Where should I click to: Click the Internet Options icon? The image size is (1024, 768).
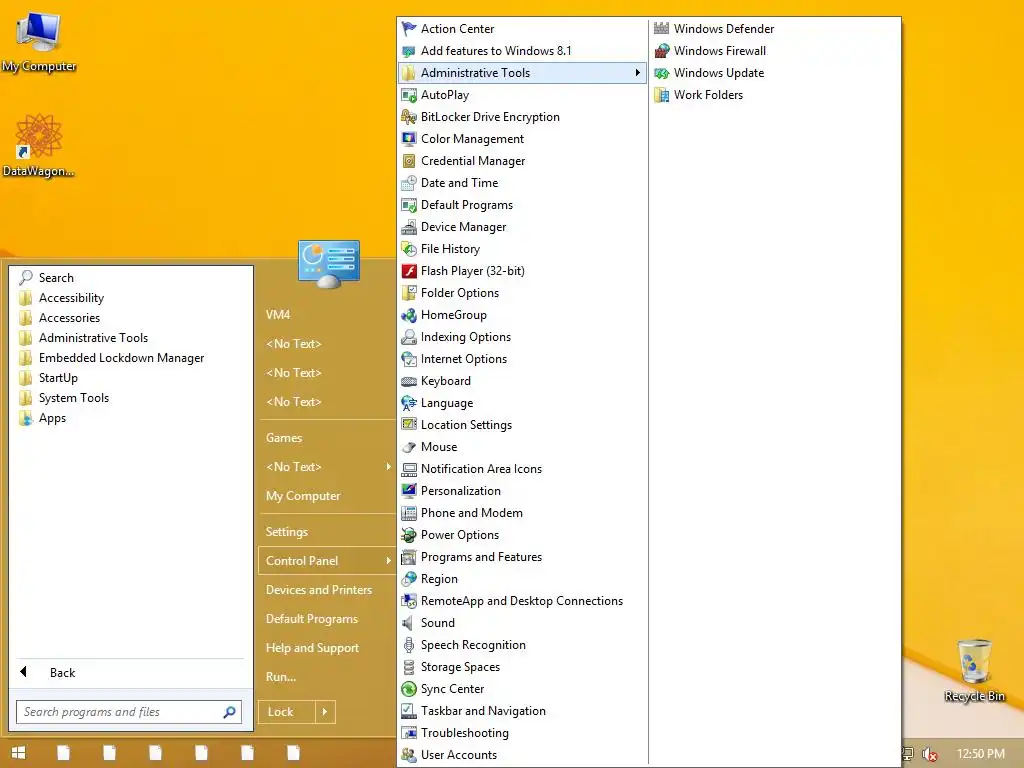pos(409,359)
